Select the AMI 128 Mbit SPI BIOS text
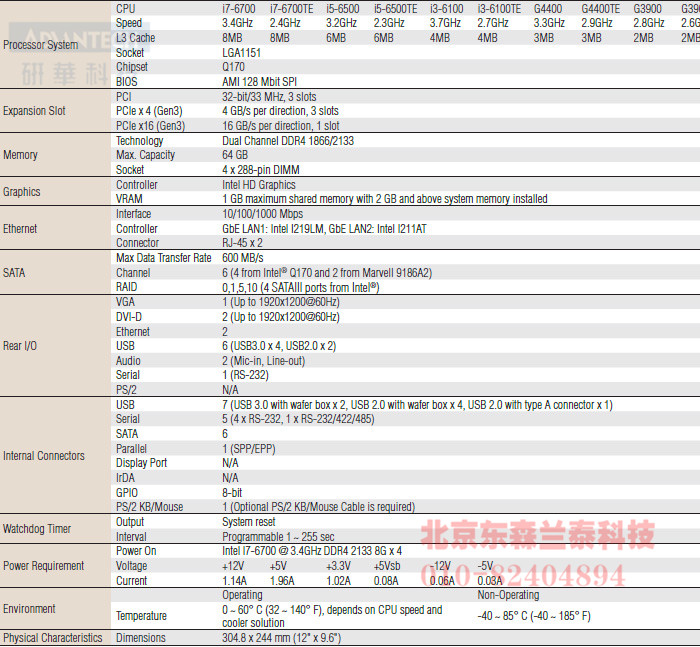The image size is (700, 647). tap(259, 82)
